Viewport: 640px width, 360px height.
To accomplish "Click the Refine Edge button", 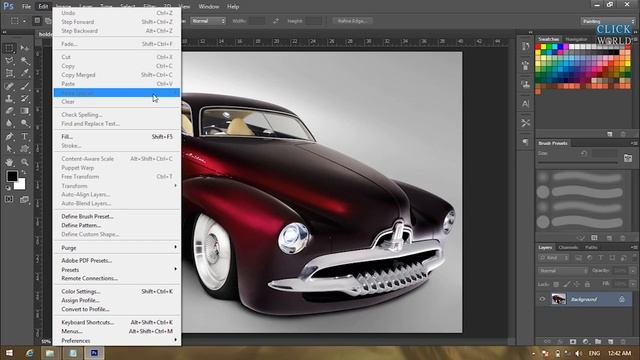I will tap(352, 21).
